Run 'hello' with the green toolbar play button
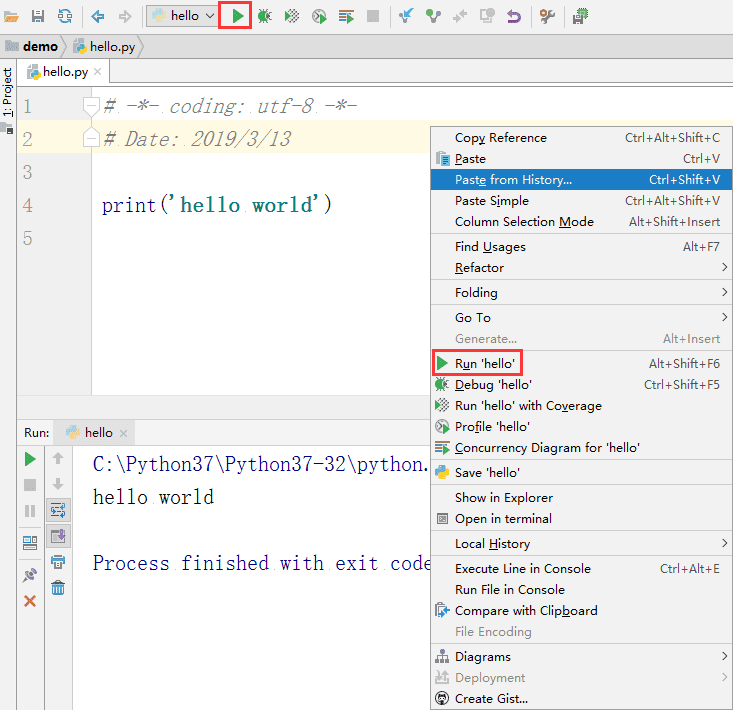This screenshot has height=710, width=733. 237,16
